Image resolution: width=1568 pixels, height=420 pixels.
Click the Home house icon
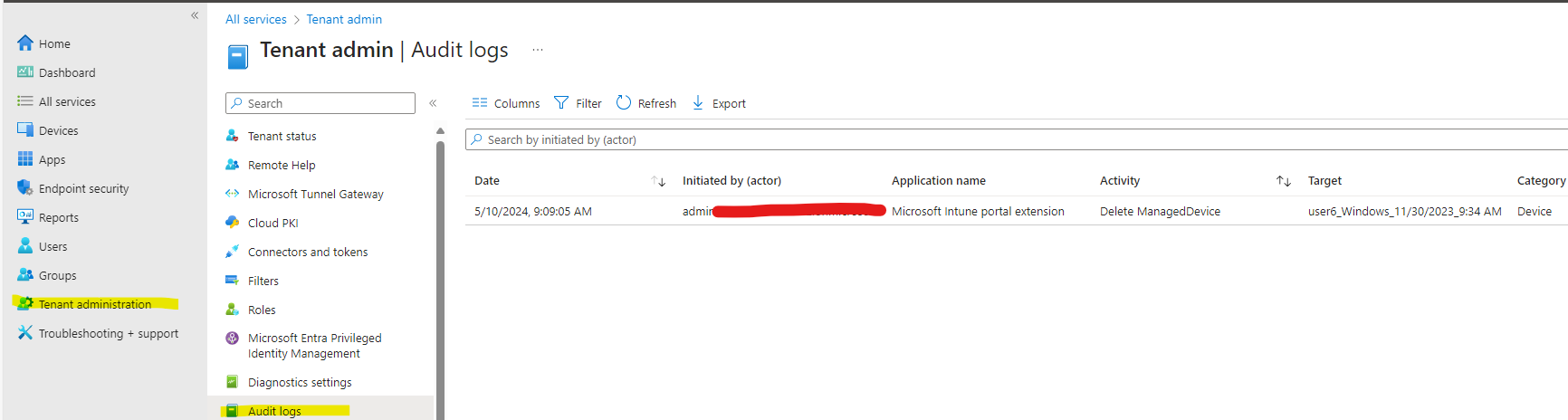point(25,43)
